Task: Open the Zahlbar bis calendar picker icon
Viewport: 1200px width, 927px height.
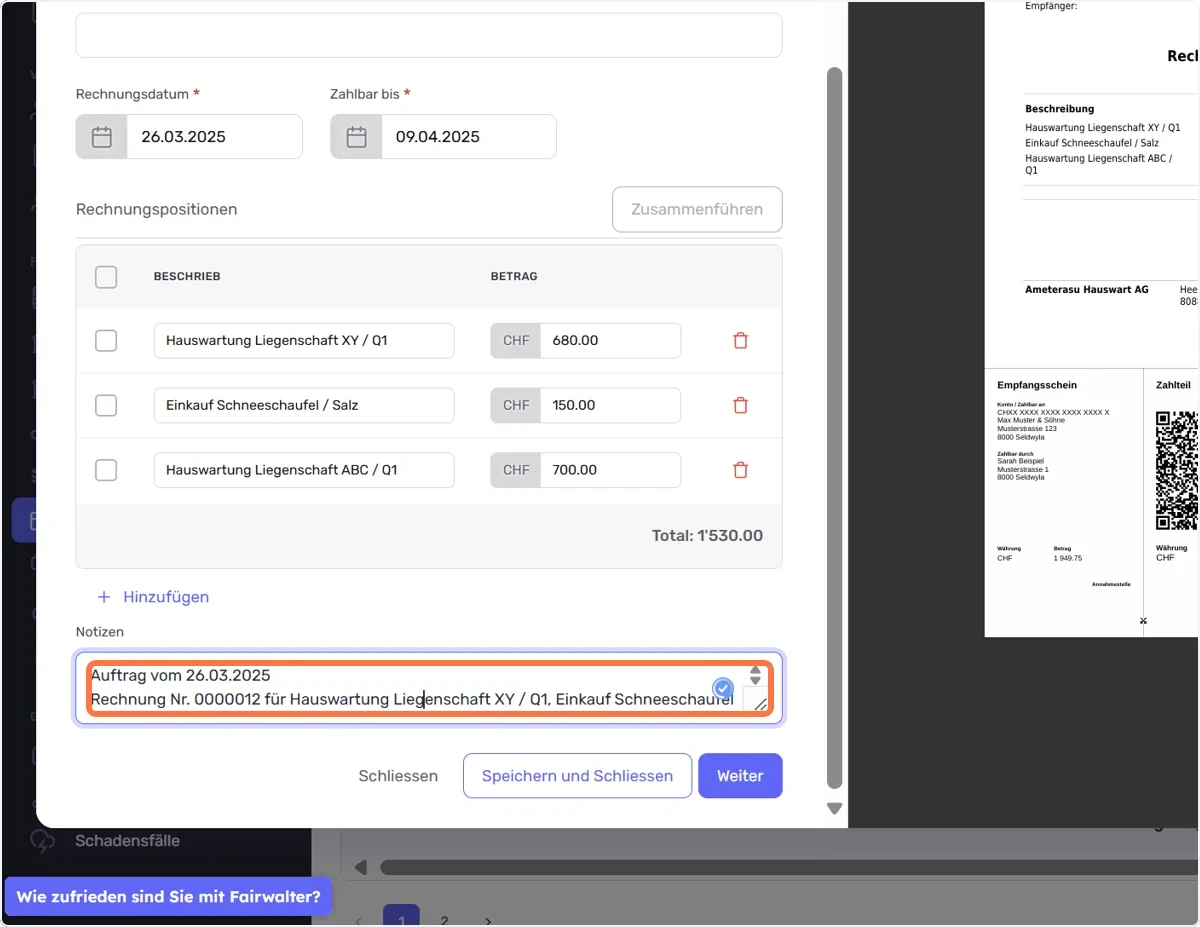Action: coord(356,137)
